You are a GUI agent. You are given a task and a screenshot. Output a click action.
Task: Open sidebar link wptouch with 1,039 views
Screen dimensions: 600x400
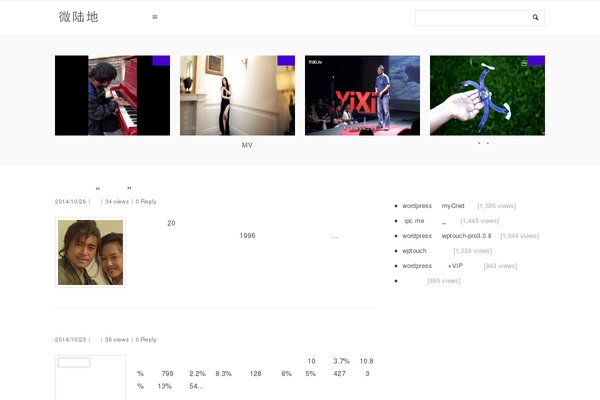pyautogui.click(x=414, y=251)
